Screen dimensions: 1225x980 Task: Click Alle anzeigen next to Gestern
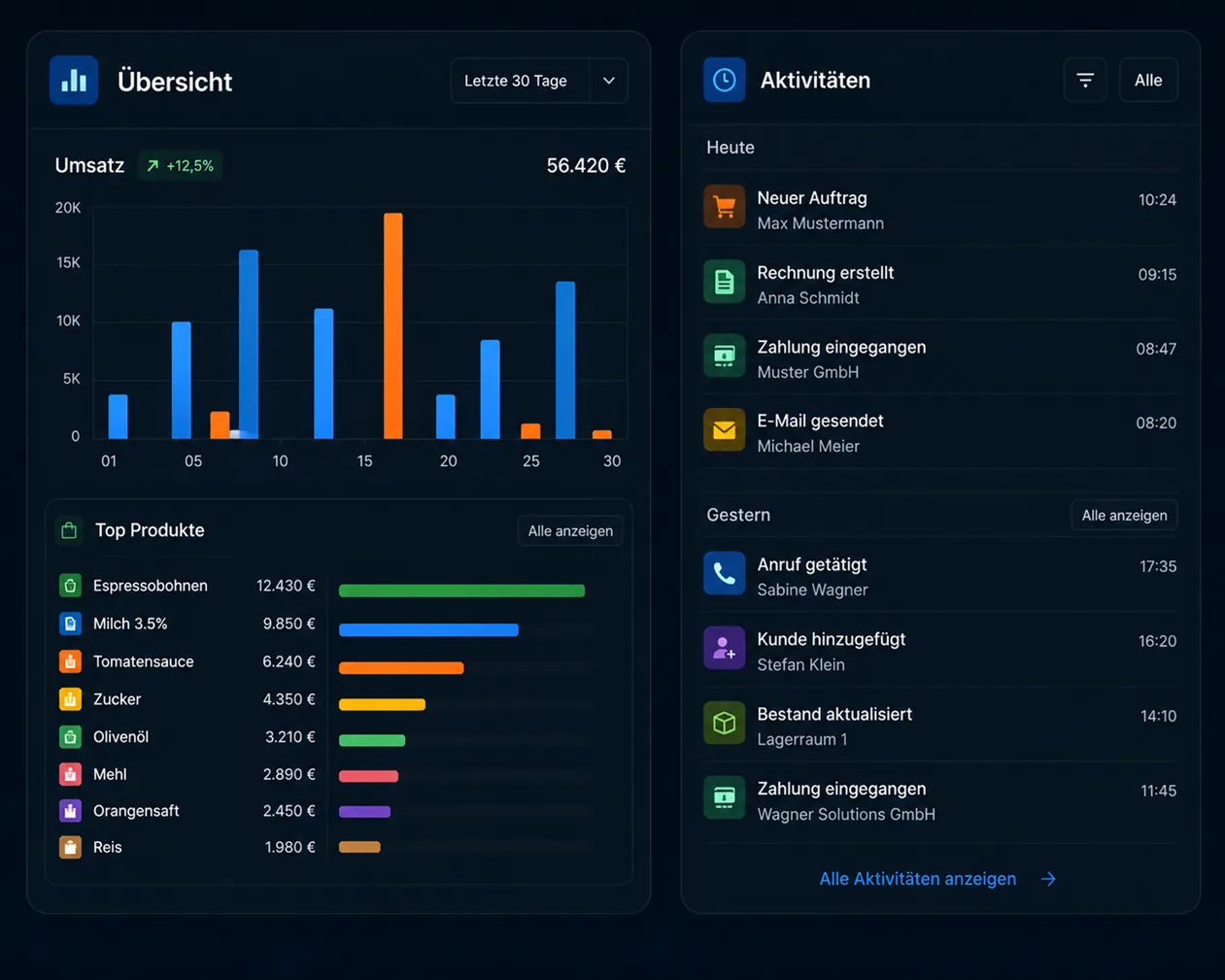pyautogui.click(x=1124, y=515)
